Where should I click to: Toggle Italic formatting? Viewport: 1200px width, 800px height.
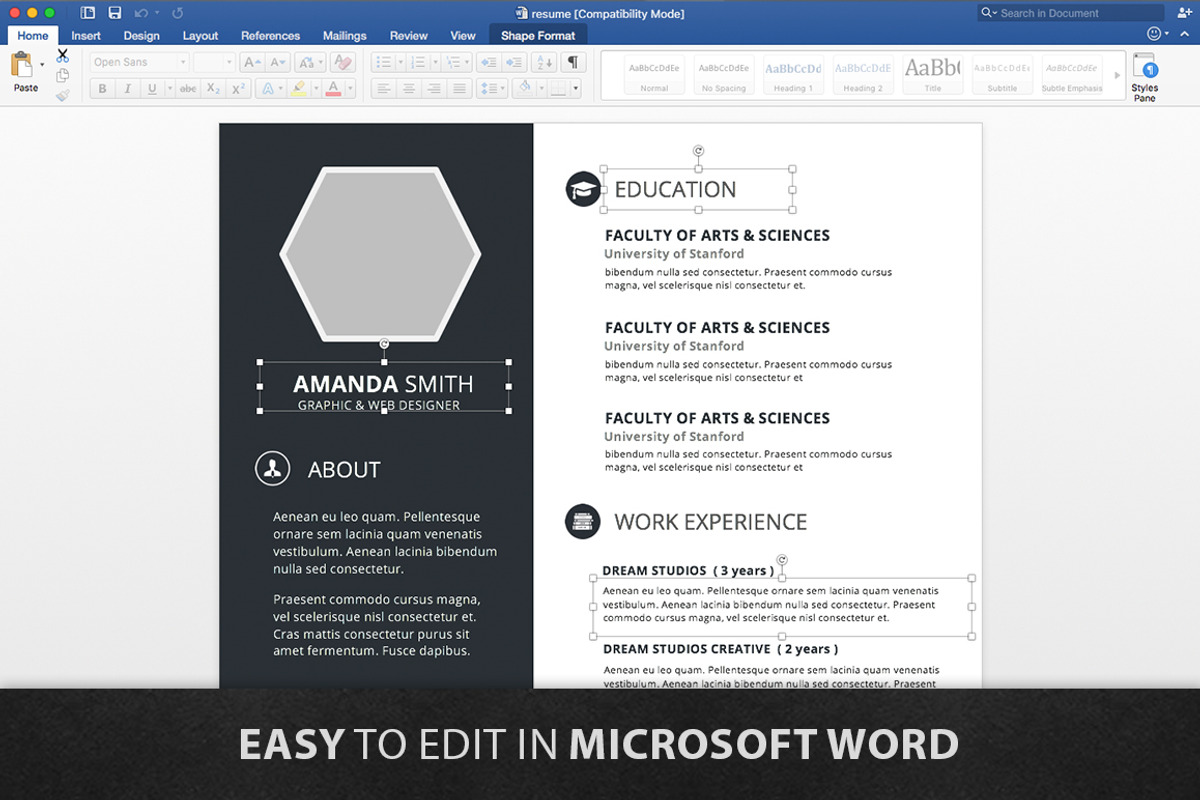127,89
